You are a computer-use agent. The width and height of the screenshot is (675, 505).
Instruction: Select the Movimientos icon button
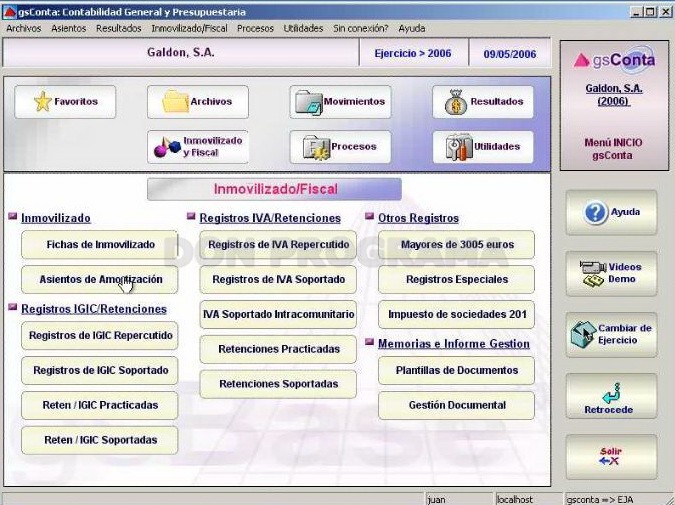coord(340,102)
